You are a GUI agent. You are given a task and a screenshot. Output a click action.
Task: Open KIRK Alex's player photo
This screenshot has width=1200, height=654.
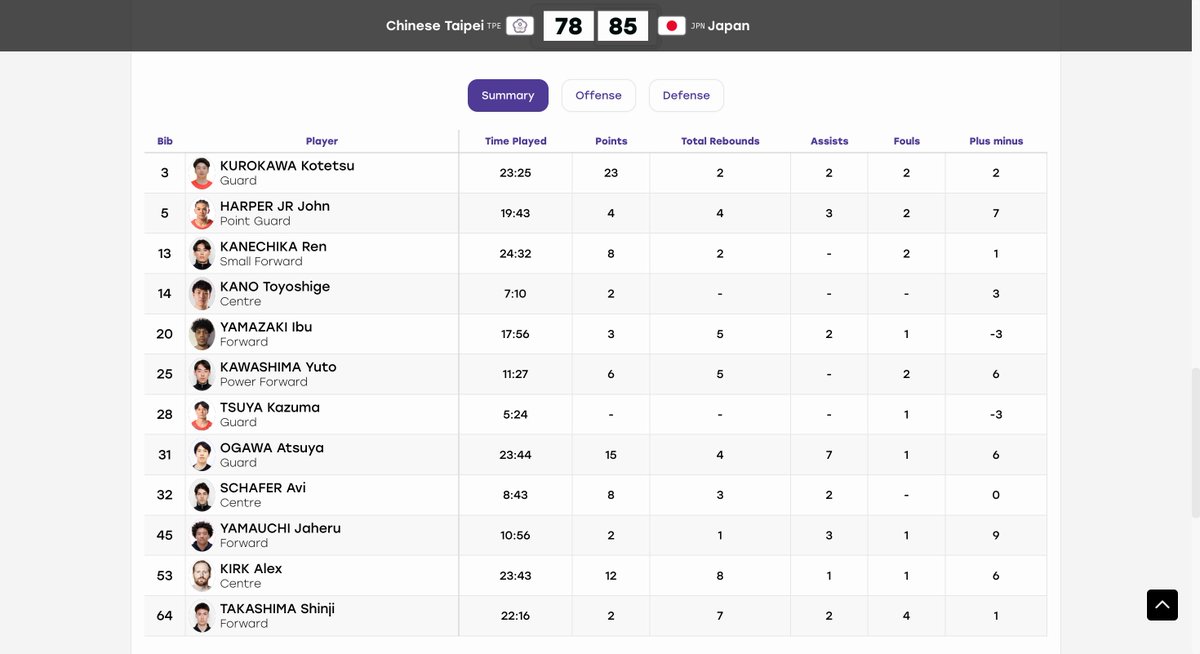tap(202, 575)
